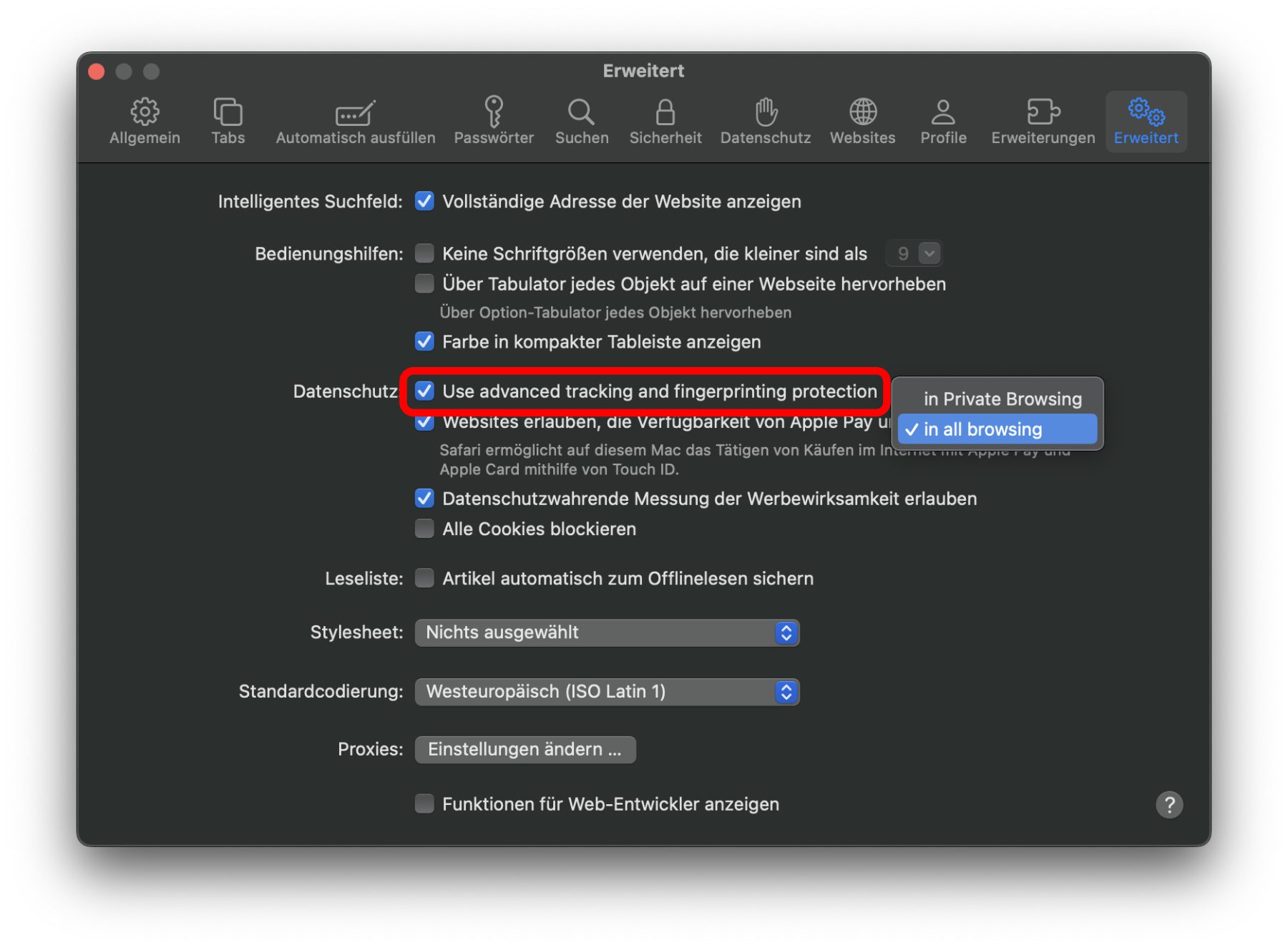Open the Sicherheit lock icon pane
Viewport: 1288px width, 948px height.
pyautogui.click(x=665, y=121)
